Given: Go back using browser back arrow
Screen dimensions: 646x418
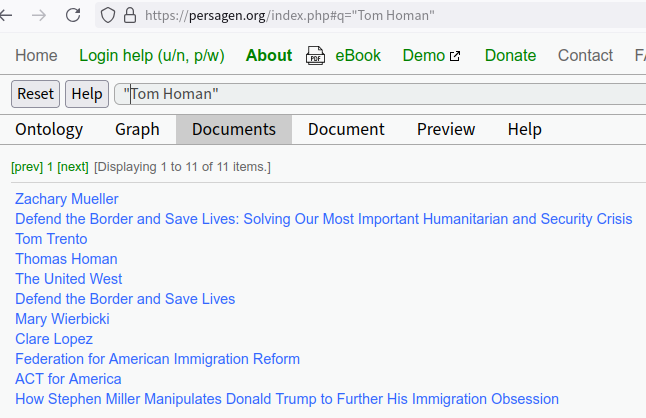Looking at the screenshot, I should (x=6, y=15).
